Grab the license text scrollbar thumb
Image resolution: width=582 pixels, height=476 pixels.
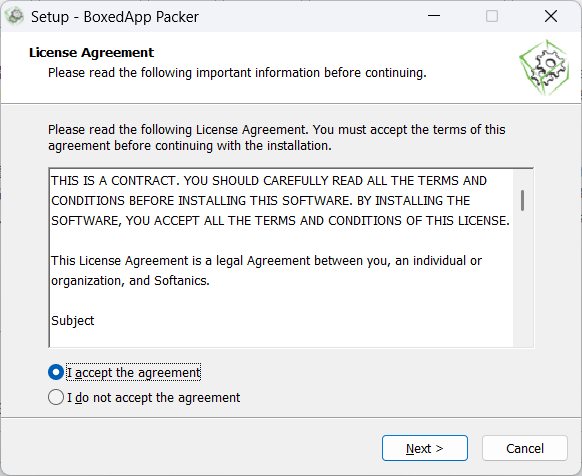click(x=523, y=200)
